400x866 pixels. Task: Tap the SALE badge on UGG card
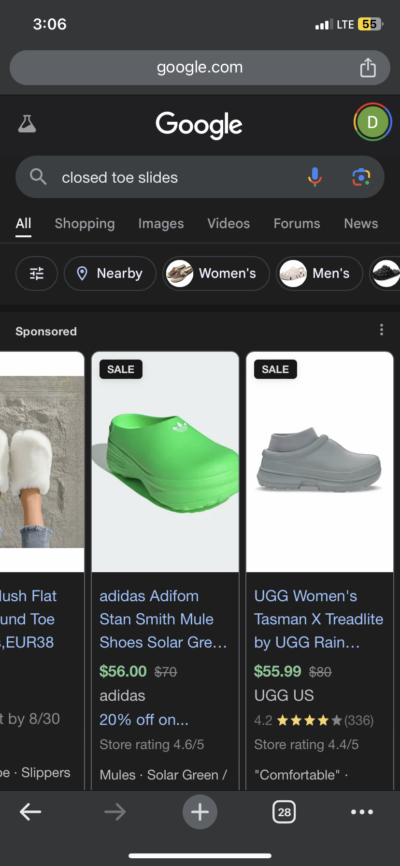tap(276, 369)
